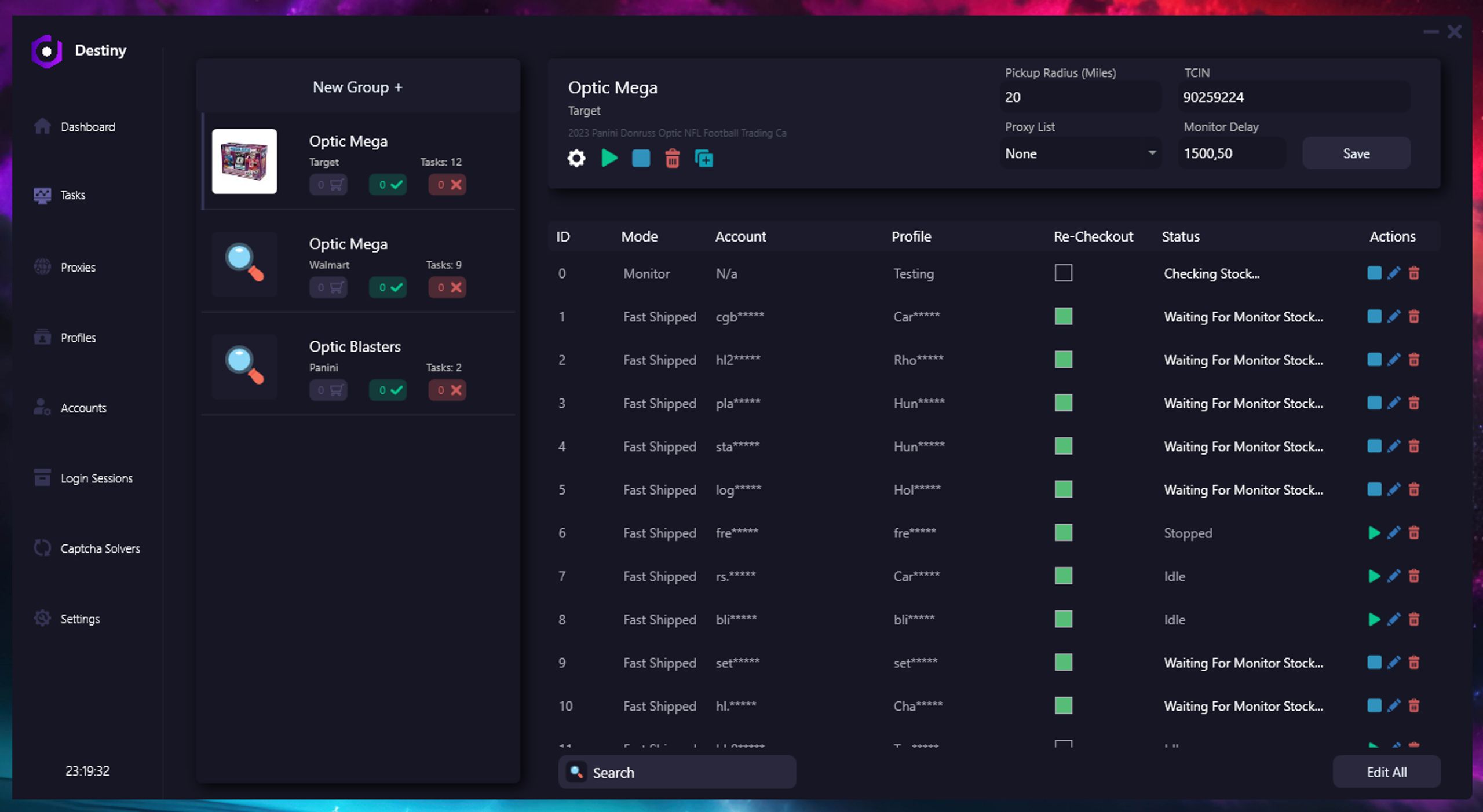Toggle Re-Checkout checkbox for task 7

coord(1063,576)
